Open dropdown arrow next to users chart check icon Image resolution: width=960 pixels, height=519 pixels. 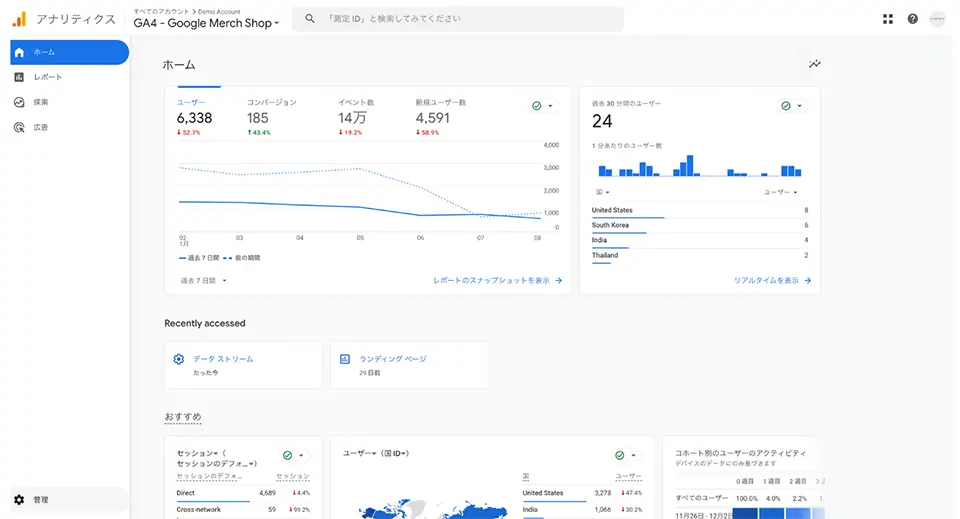pos(550,106)
